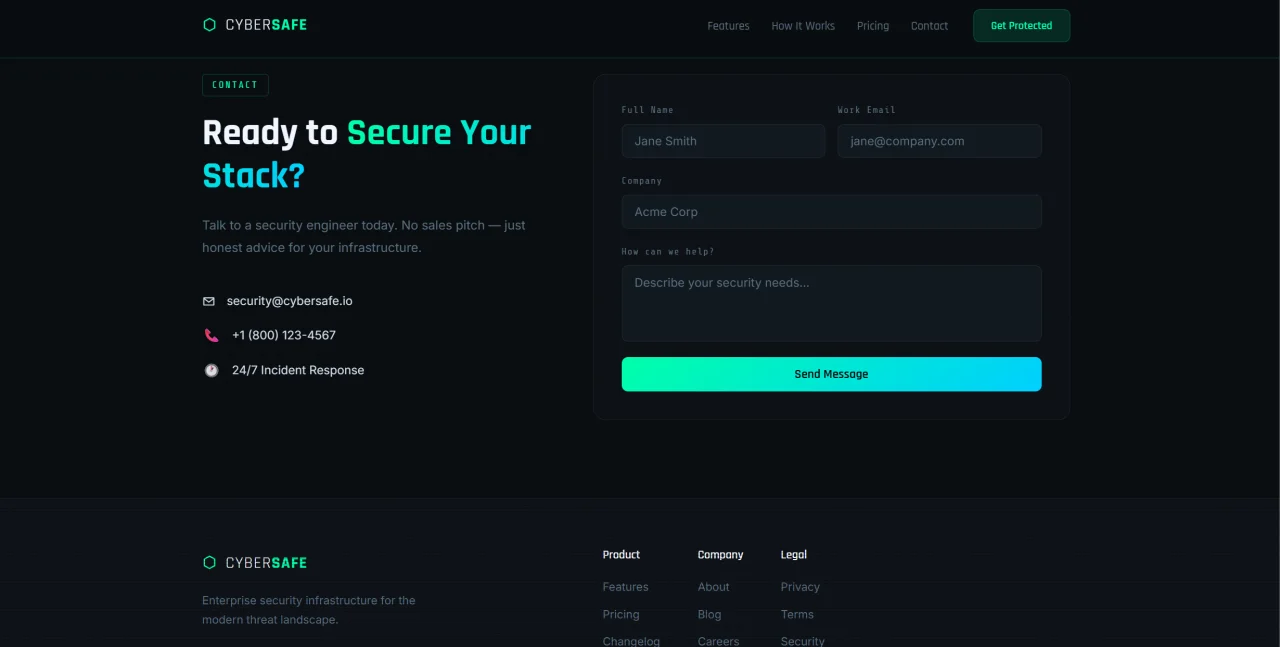Viewport: 1280px width, 647px height.
Task: Click the CYBERSAFE wordmark in header
Action: tap(266, 25)
